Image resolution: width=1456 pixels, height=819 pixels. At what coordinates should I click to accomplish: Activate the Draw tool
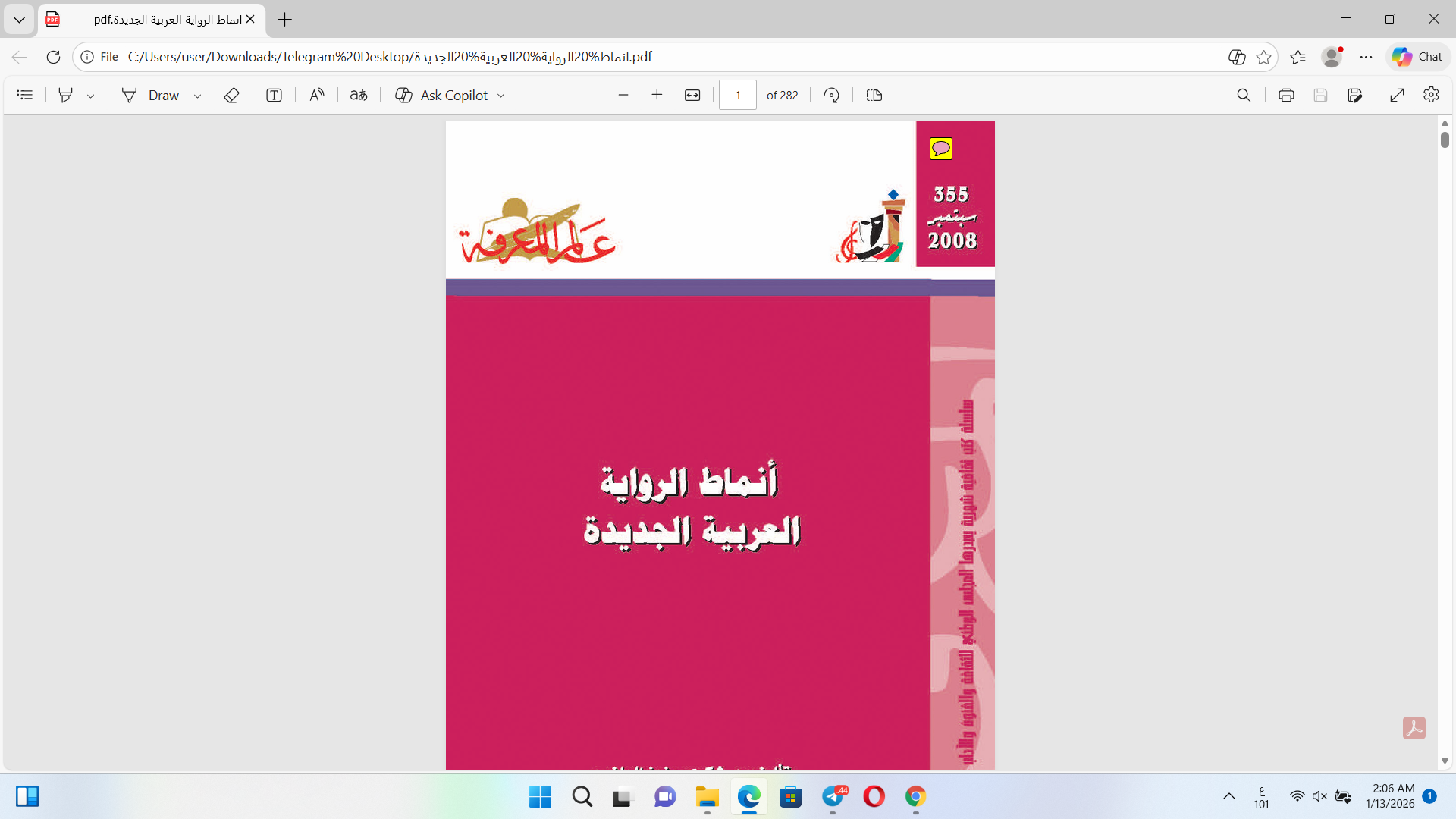point(151,95)
